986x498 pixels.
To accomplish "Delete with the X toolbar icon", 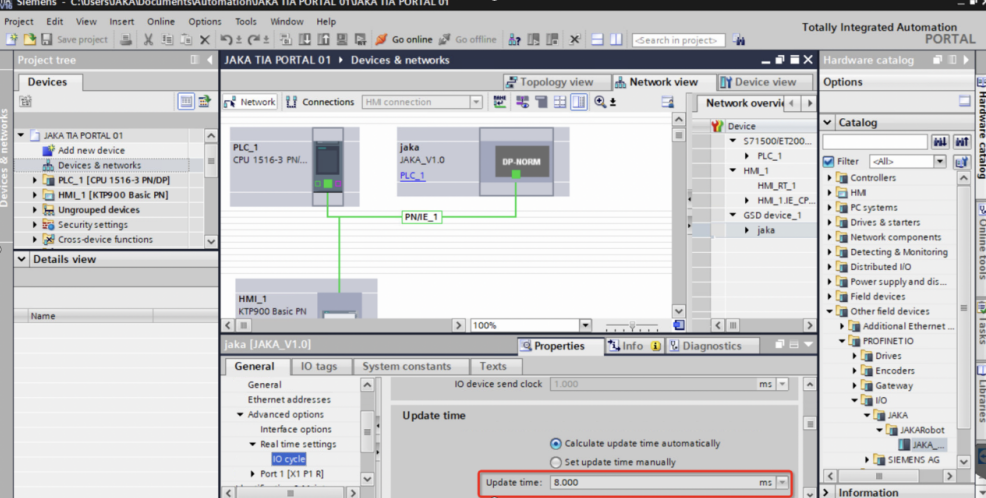I will pos(204,39).
